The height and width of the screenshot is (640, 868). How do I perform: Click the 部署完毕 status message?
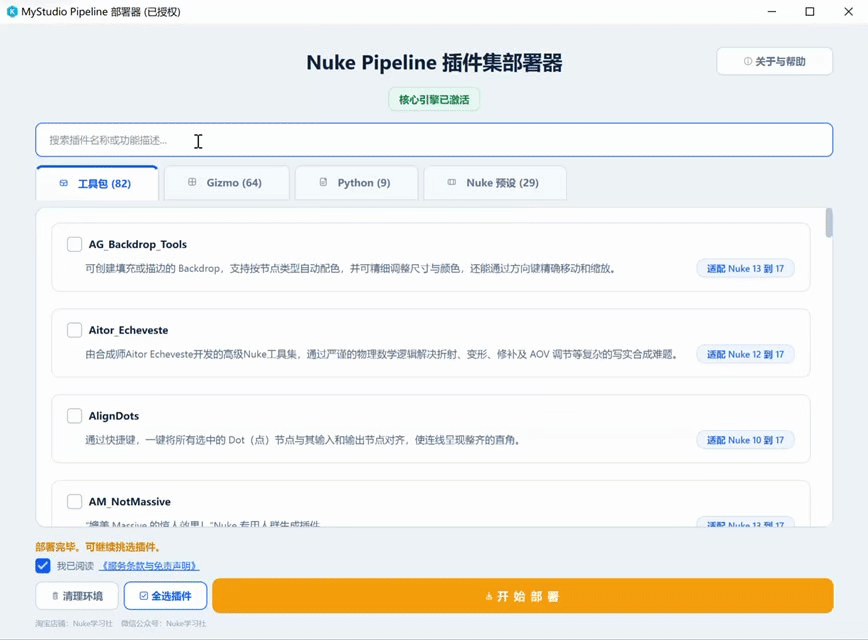98,547
